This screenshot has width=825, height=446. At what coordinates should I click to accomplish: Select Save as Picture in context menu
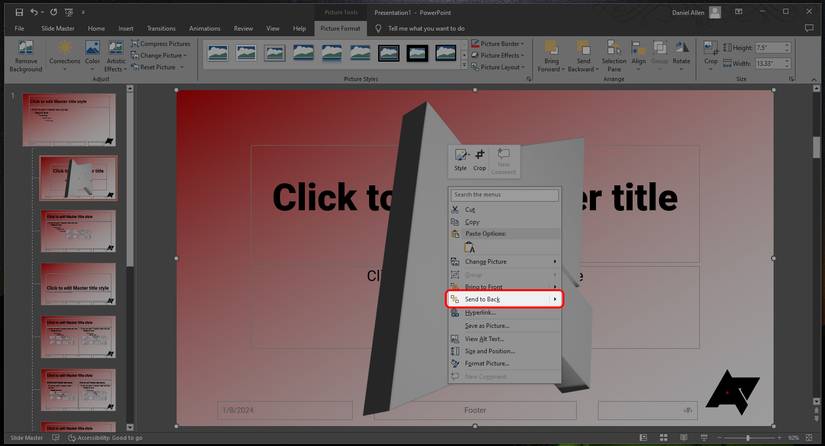tap(486, 325)
